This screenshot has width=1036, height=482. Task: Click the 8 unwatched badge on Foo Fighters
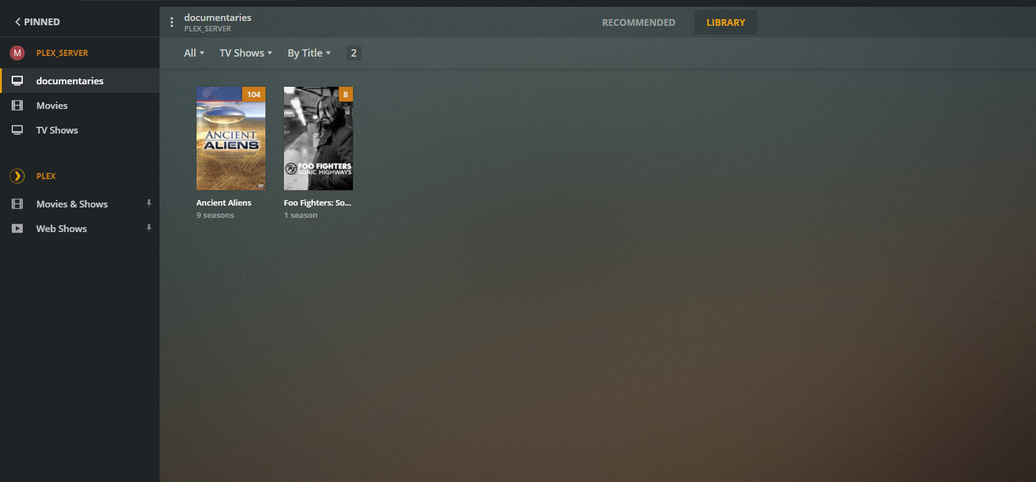(346, 94)
